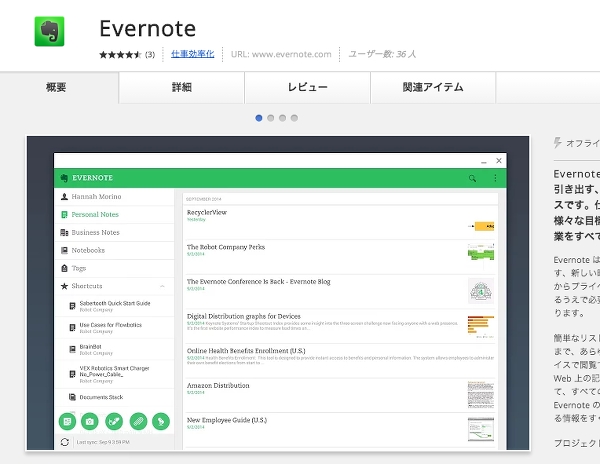
Task: Open the VEX Robotics Smart Charger shortcut
Action: coord(115,374)
